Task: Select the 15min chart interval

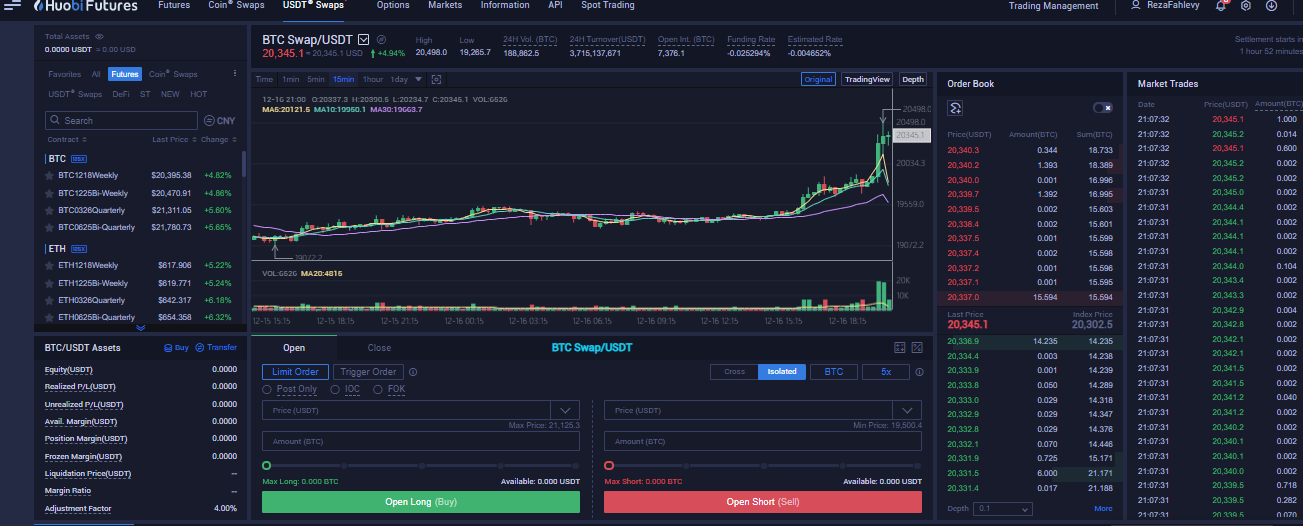Action: point(343,79)
